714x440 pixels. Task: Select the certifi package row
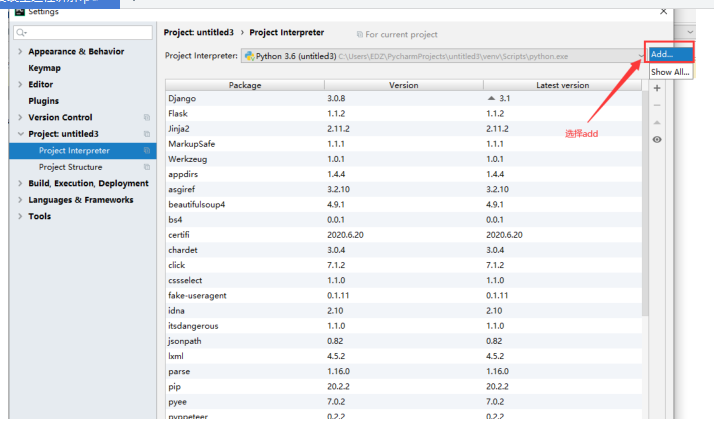tap(403, 235)
